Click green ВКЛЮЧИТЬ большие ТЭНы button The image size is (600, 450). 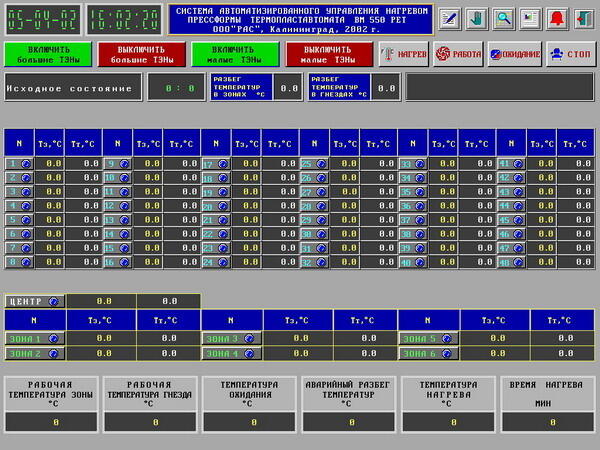tap(49, 54)
